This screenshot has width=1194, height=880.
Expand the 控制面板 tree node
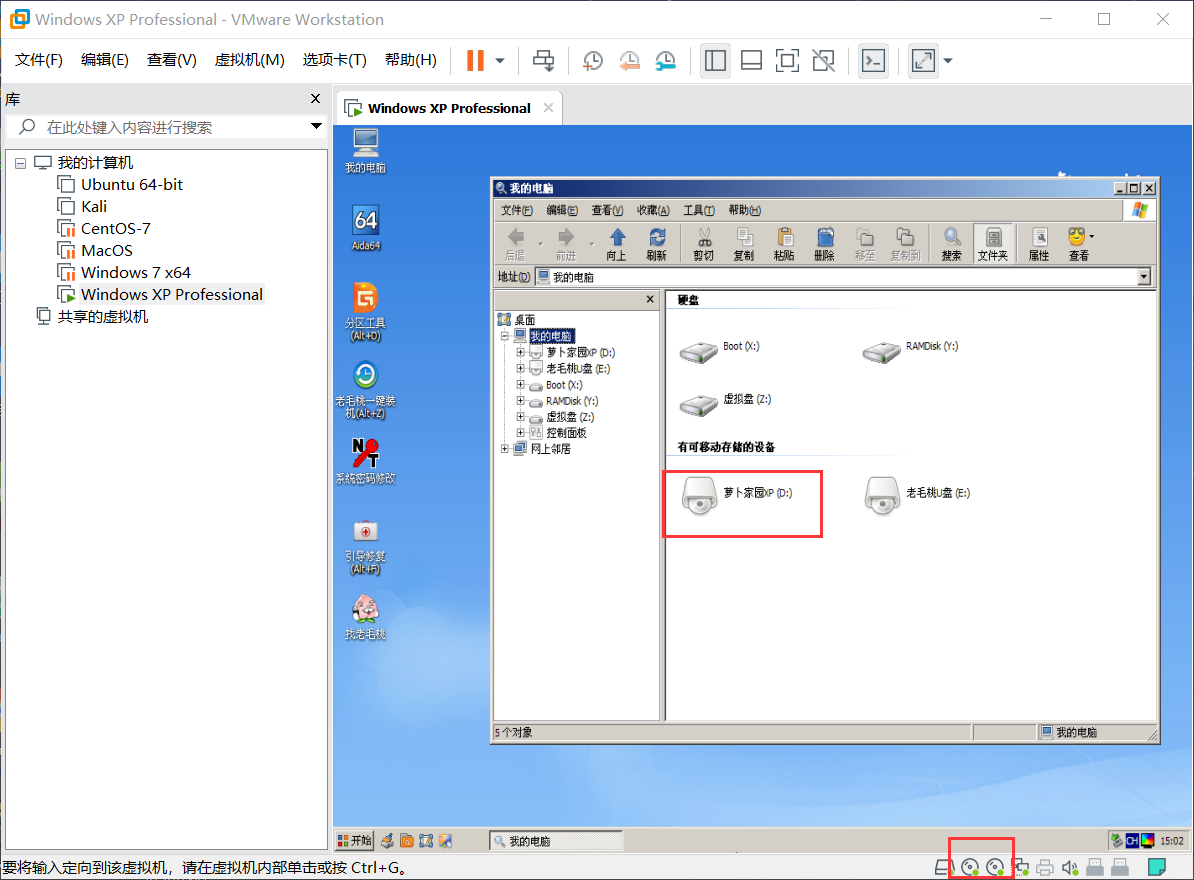519,432
